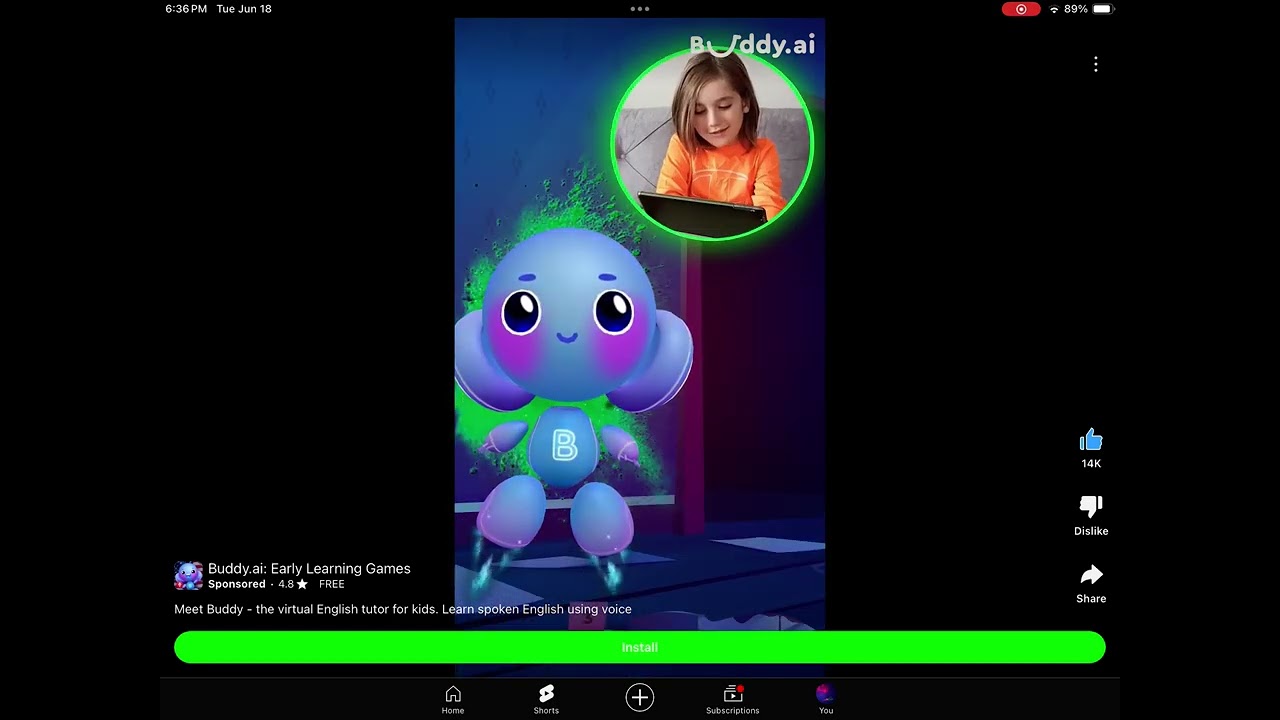Go to the Home tab

[453, 700]
